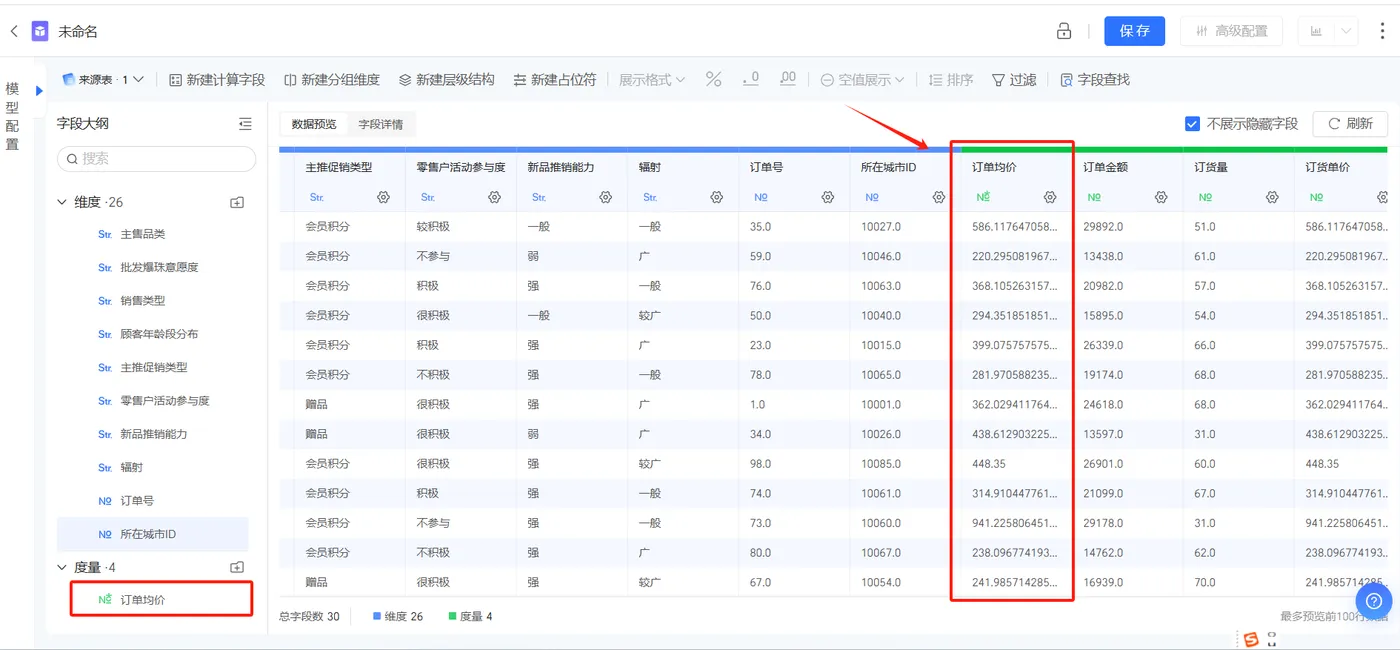Switch to 数据预览 tab
Viewport: 1400px width, 650px height.
coord(314,124)
